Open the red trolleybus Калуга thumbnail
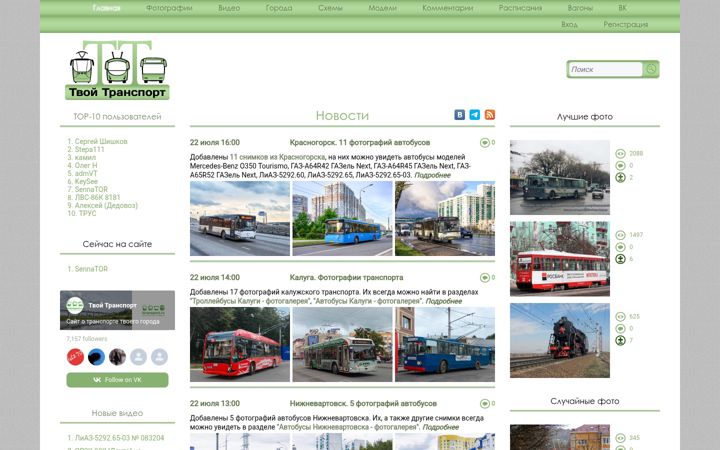This screenshot has height=450, width=720. [240, 344]
